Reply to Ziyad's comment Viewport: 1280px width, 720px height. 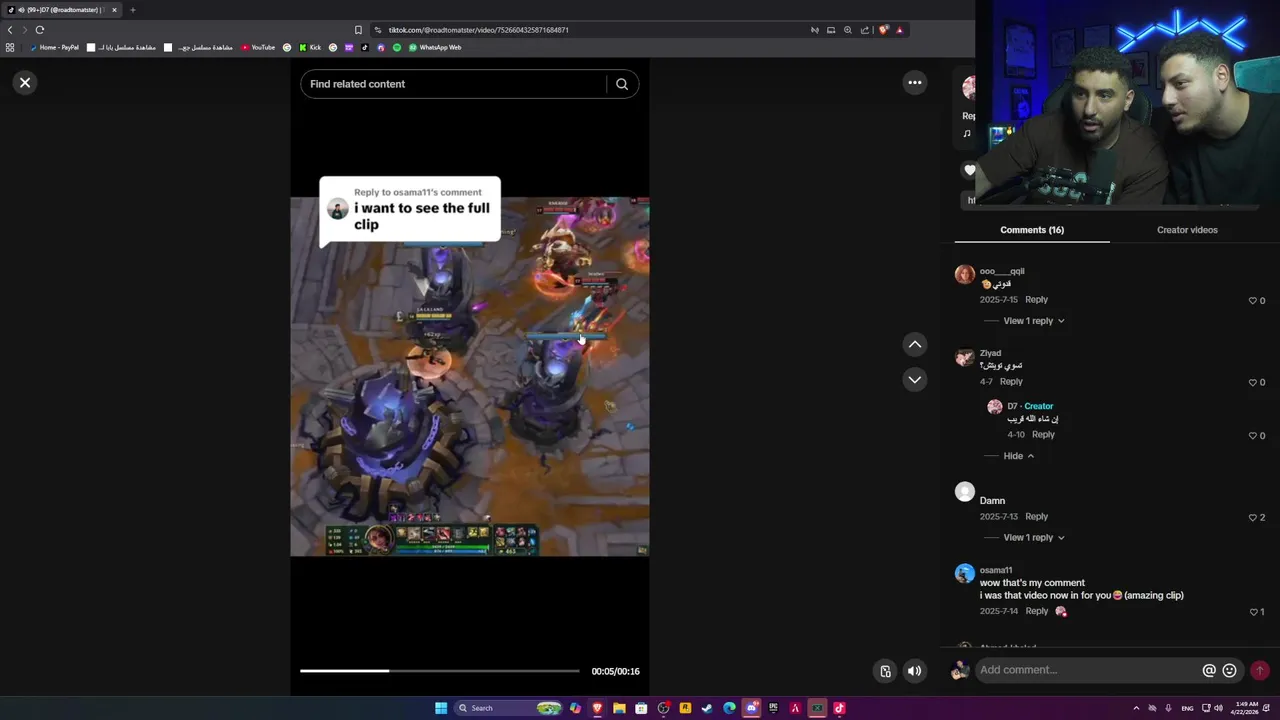point(1011,382)
